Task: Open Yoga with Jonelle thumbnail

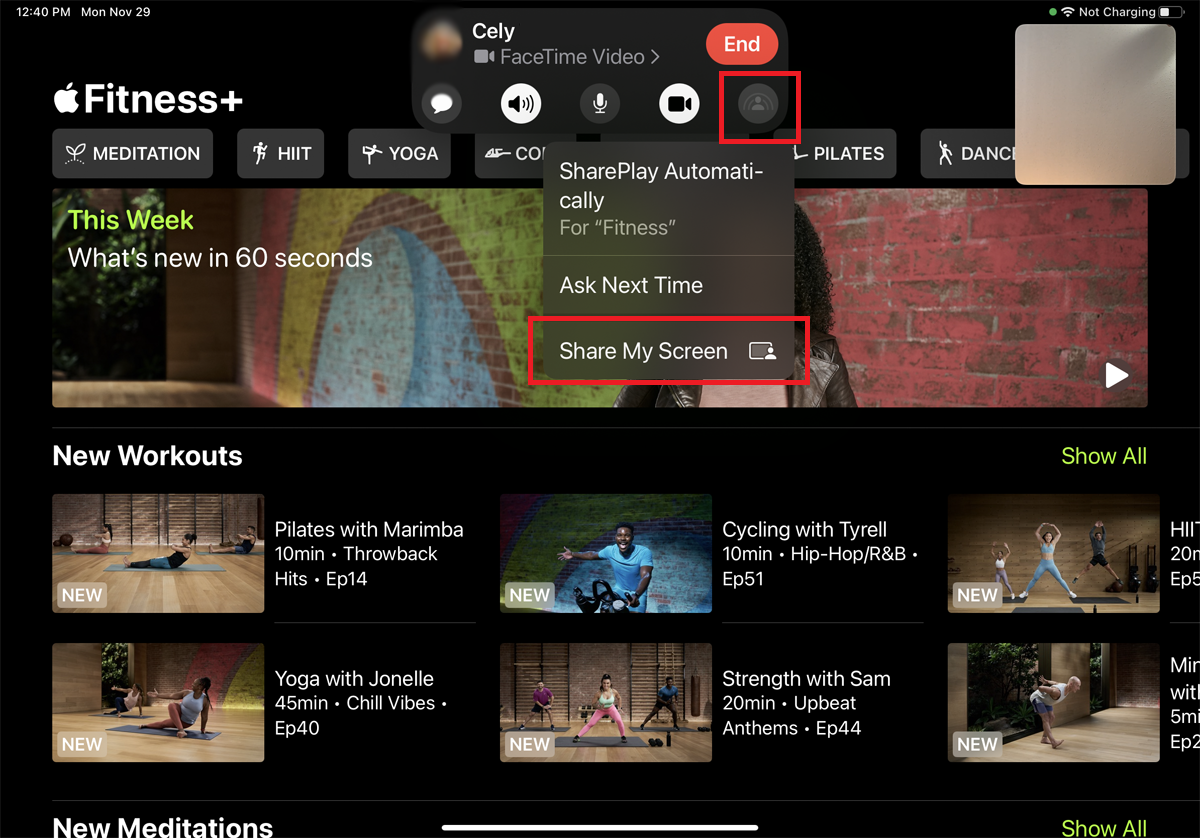Action: [158, 702]
